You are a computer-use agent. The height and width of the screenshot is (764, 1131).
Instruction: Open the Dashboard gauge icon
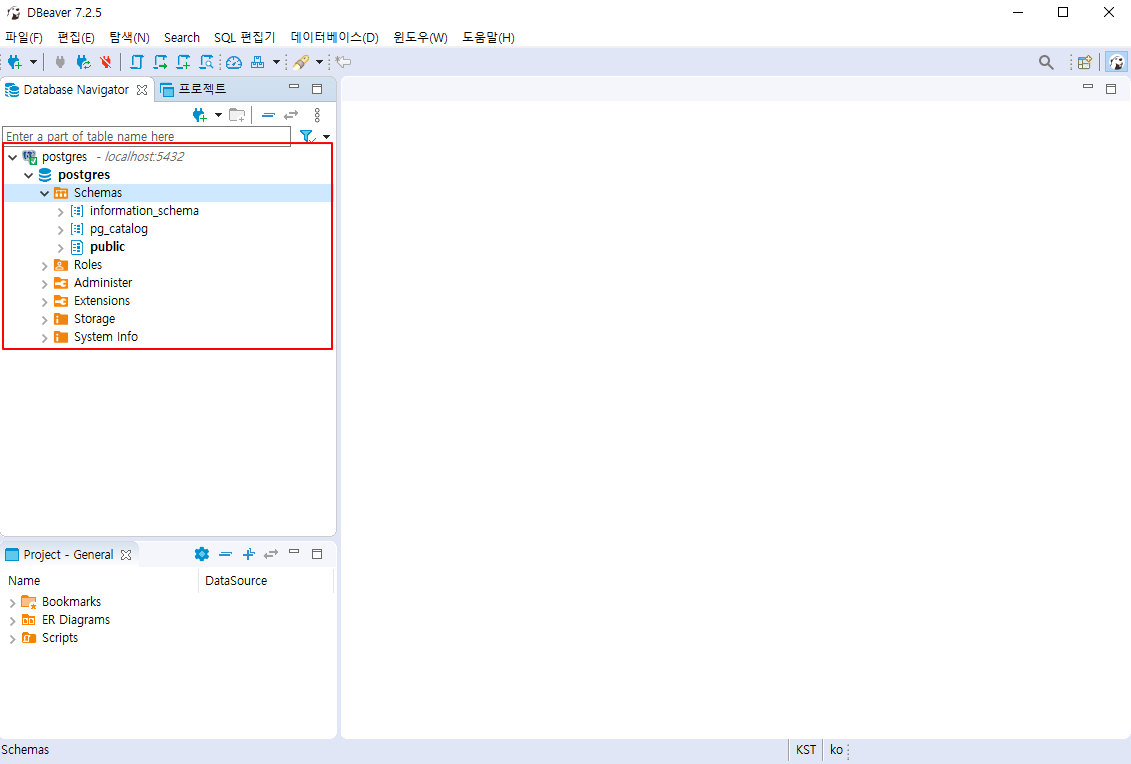point(234,62)
